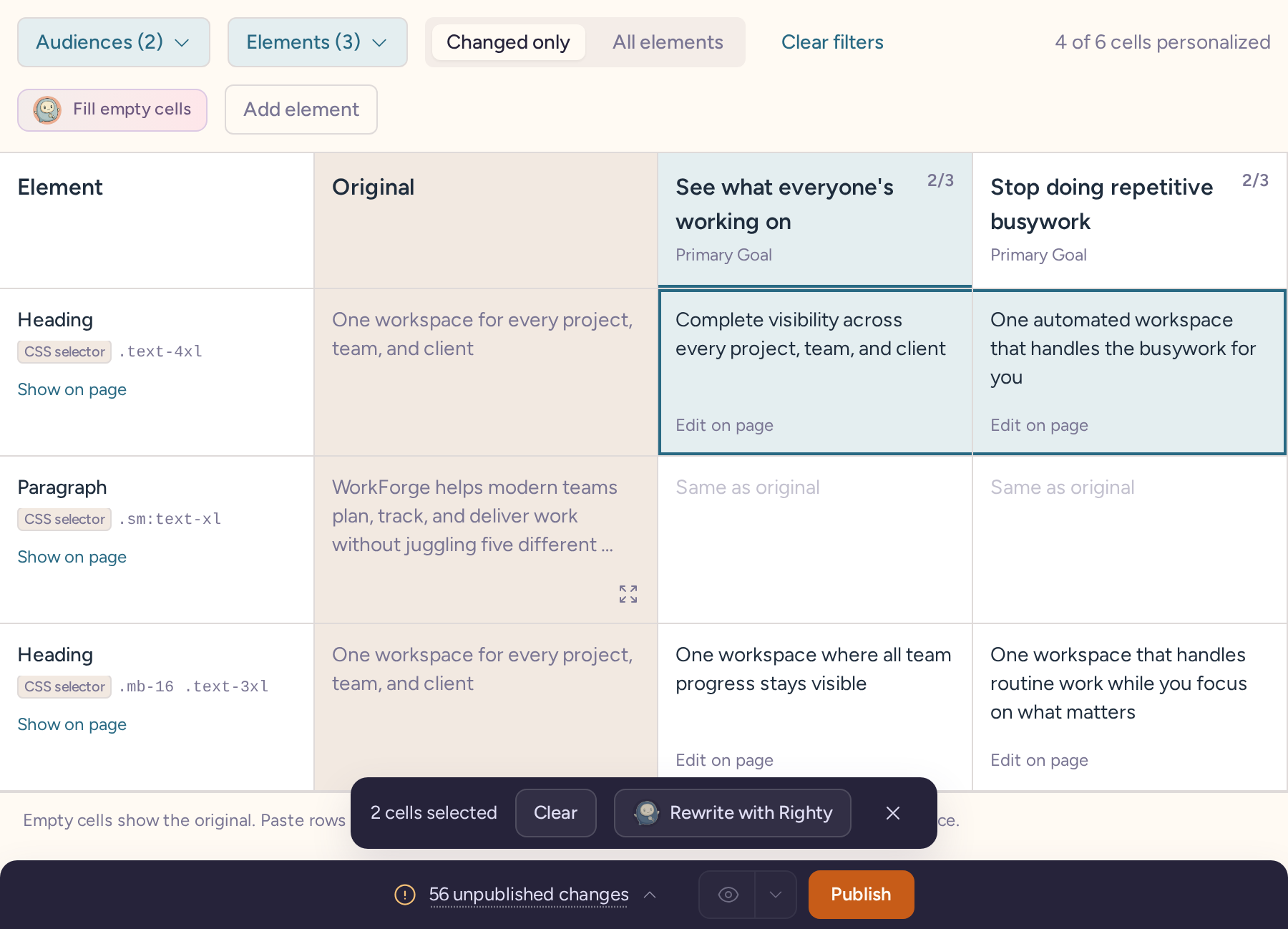Screen dimensions: 1288x929
Task: Open the 56 unpublished changes list
Action: point(529,895)
